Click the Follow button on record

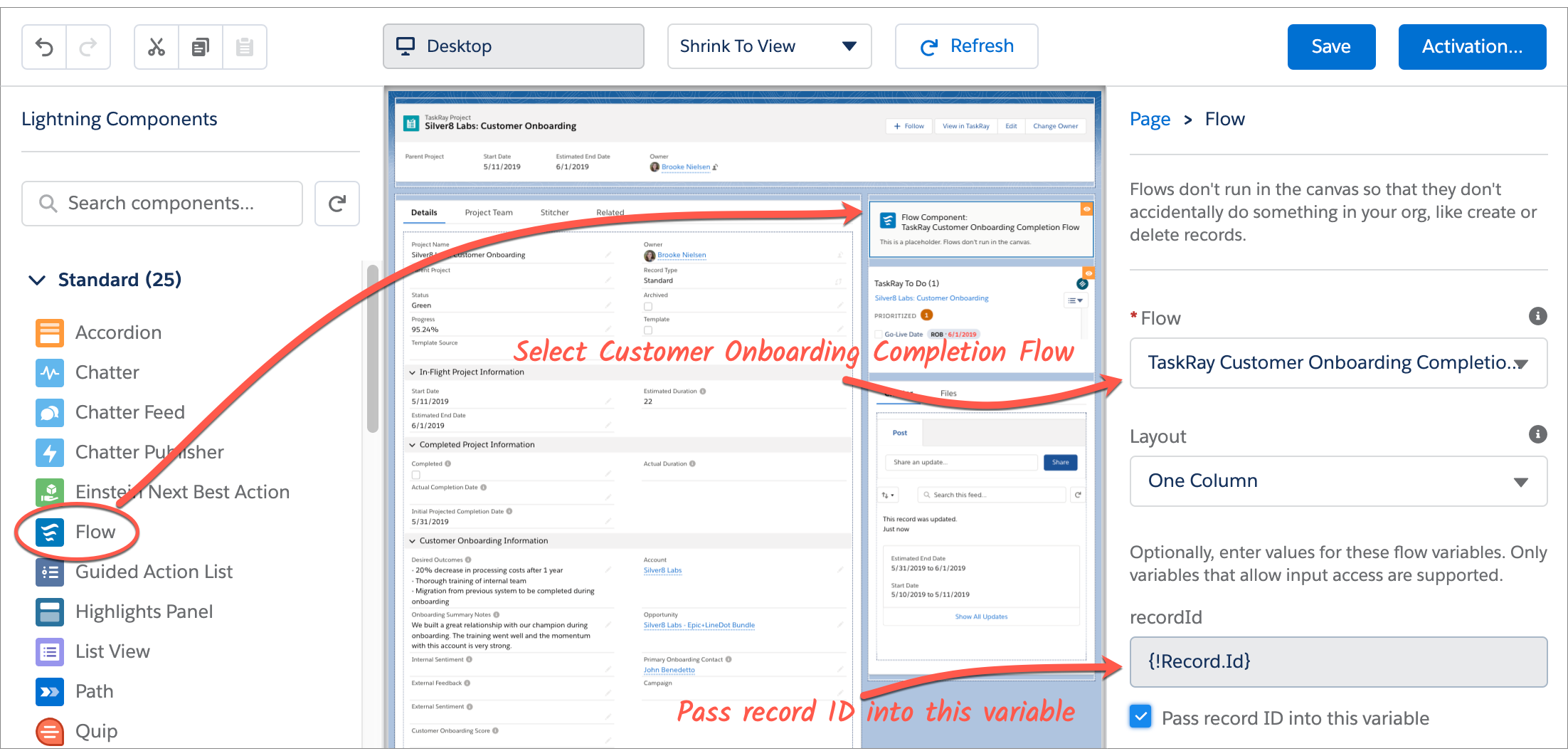[909, 126]
